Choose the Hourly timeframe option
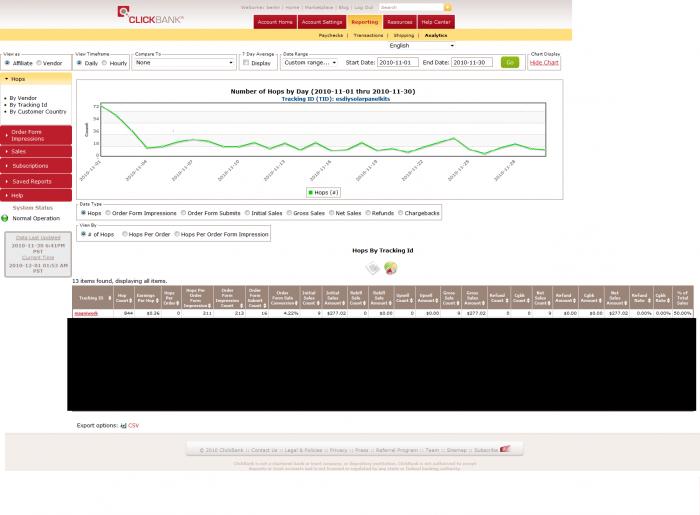 104,63
